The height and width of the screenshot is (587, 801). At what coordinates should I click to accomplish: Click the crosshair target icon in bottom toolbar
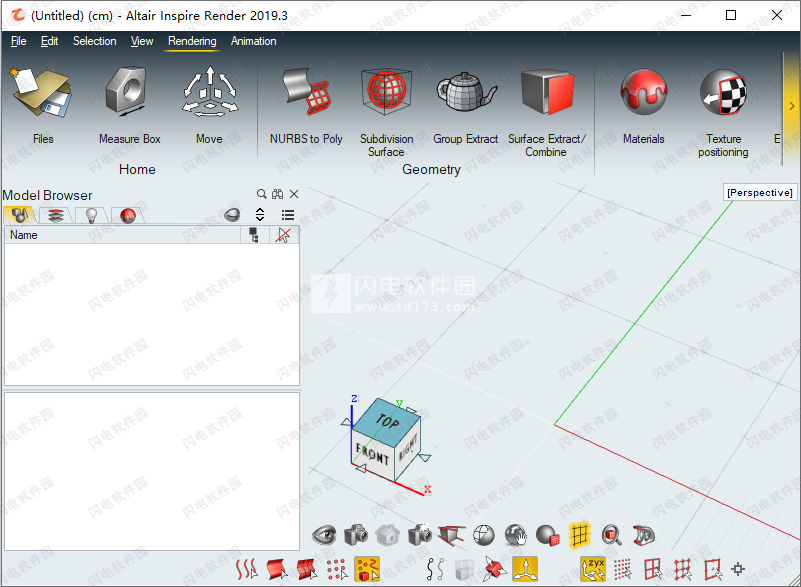738,569
